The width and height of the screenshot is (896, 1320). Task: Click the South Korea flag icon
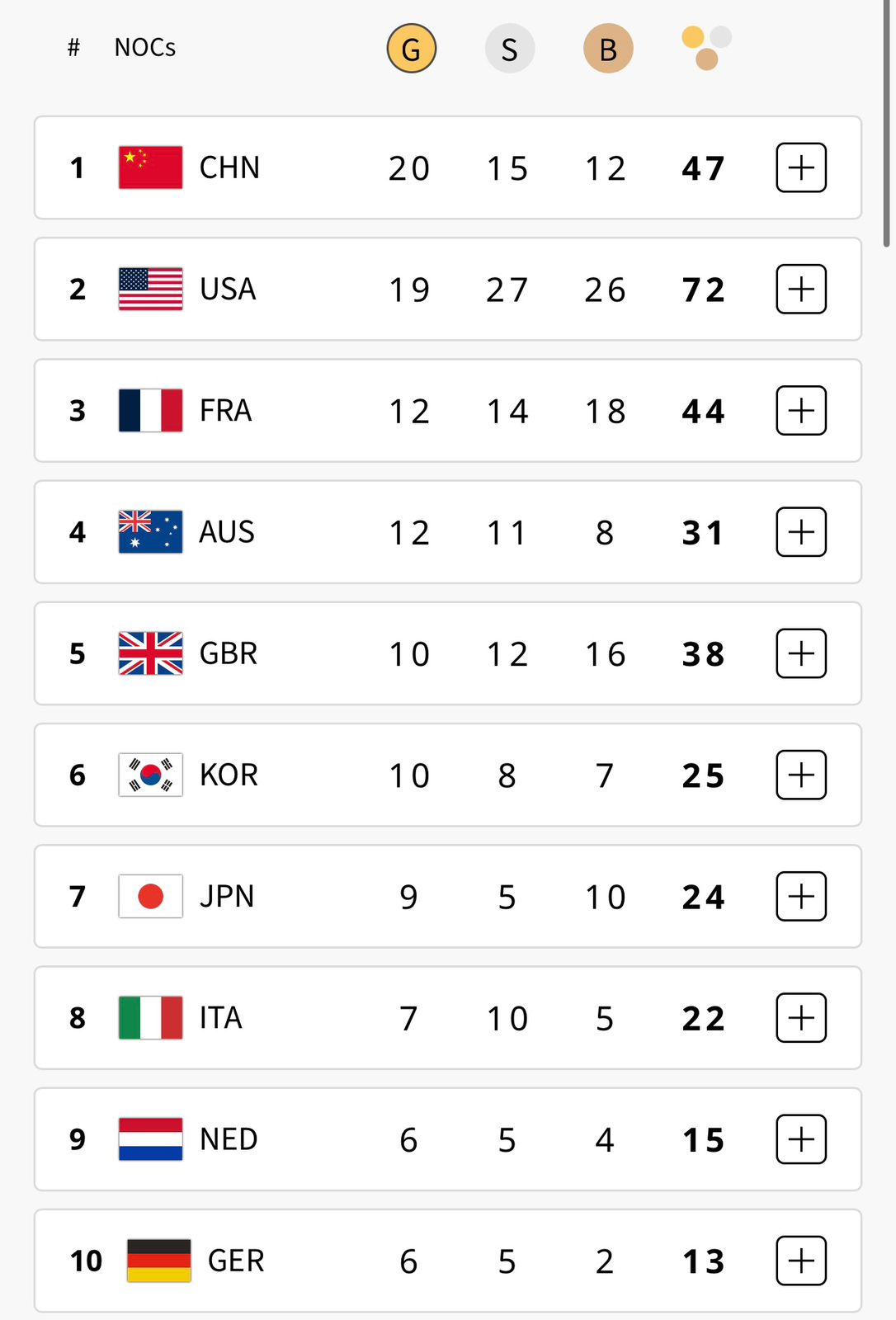pos(150,775)
